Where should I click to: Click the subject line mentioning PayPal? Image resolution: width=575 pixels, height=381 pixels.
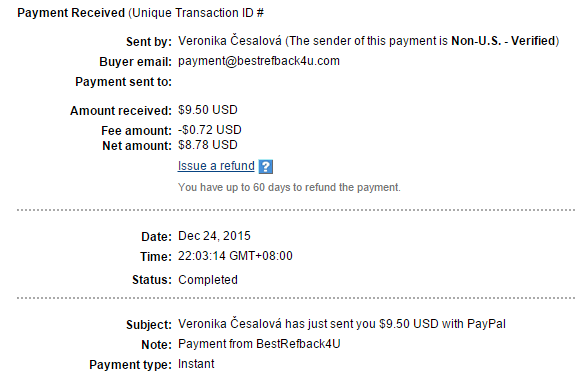[342, 324]
